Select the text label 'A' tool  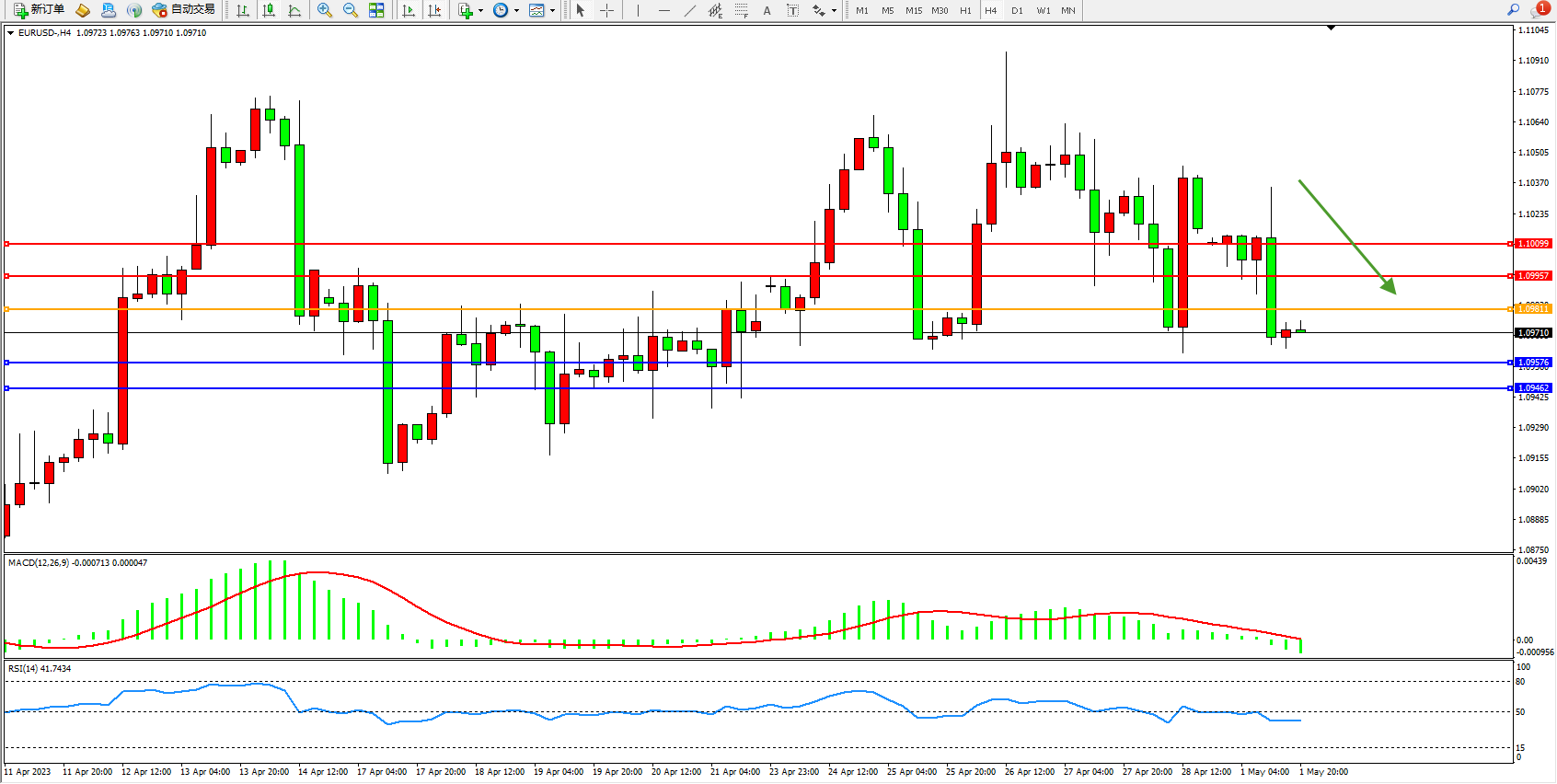point(767,10)
